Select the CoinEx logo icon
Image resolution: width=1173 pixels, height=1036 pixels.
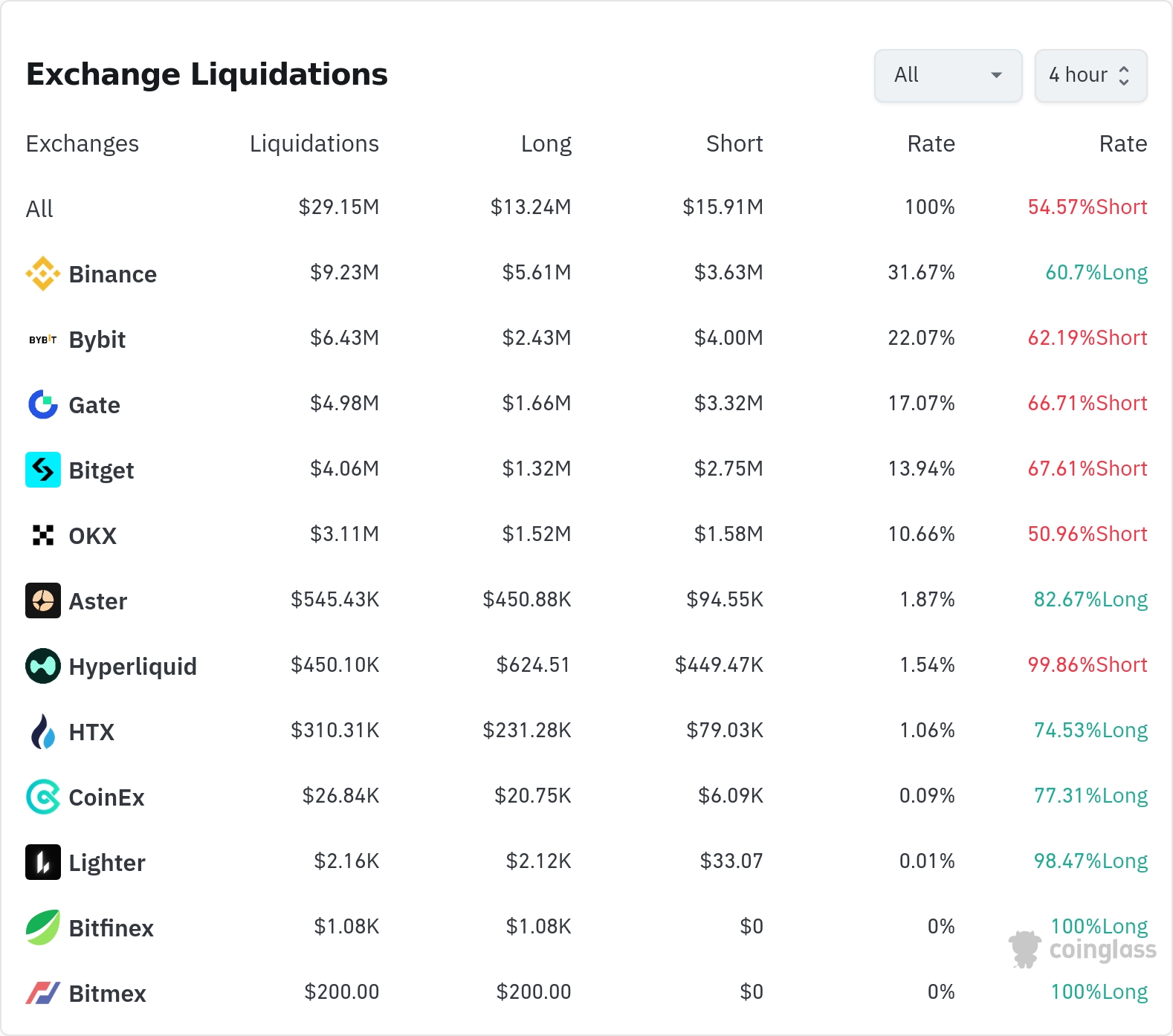(43, 797)
